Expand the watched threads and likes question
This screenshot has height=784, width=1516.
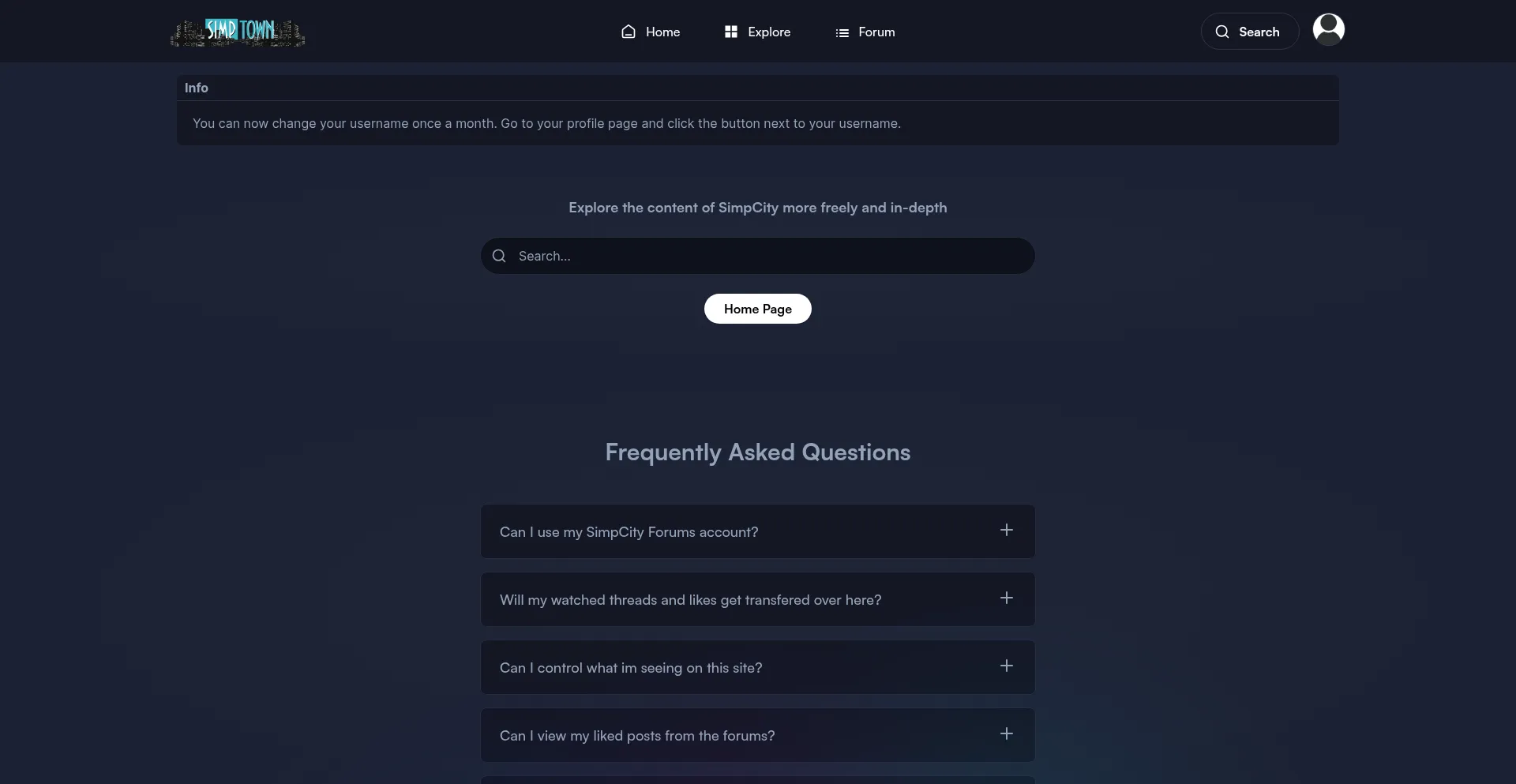pos(690,600)
